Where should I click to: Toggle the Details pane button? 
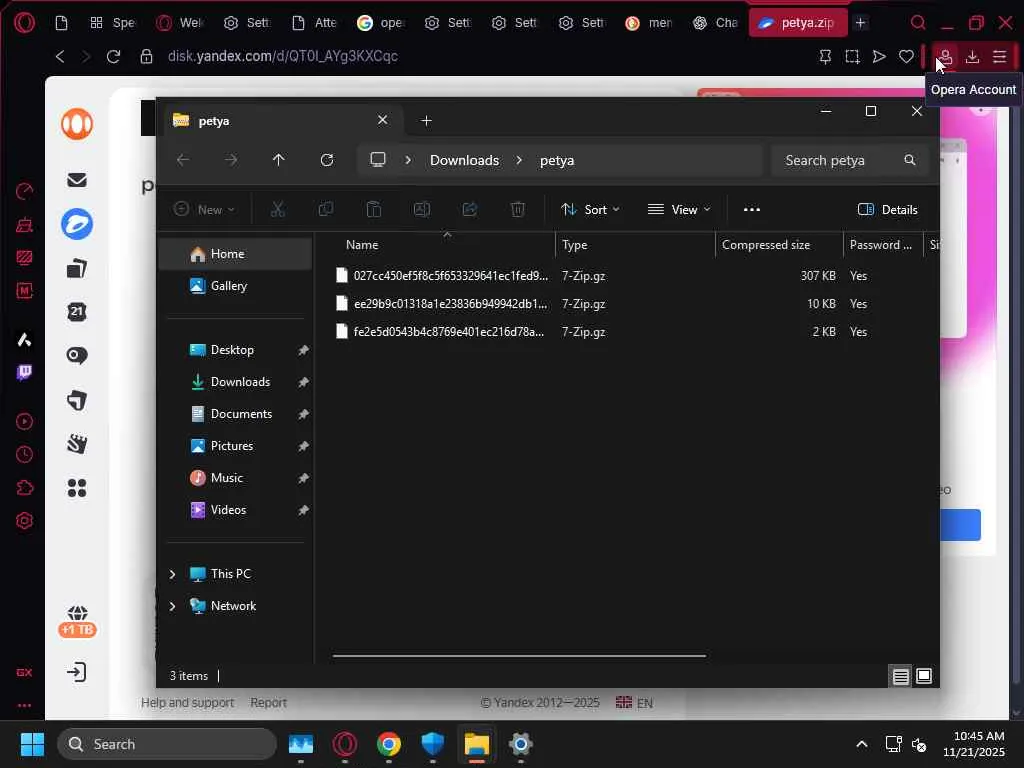[887, 210]
